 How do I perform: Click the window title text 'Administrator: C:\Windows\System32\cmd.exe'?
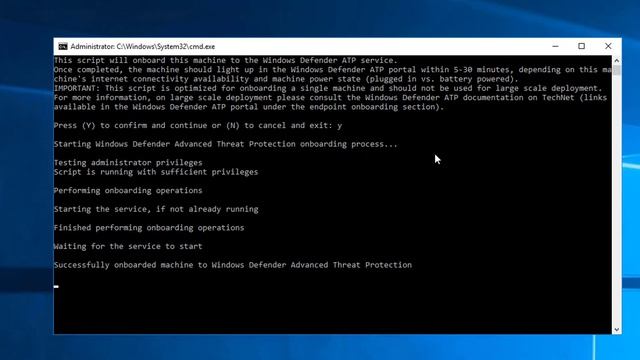pos(142,47)
